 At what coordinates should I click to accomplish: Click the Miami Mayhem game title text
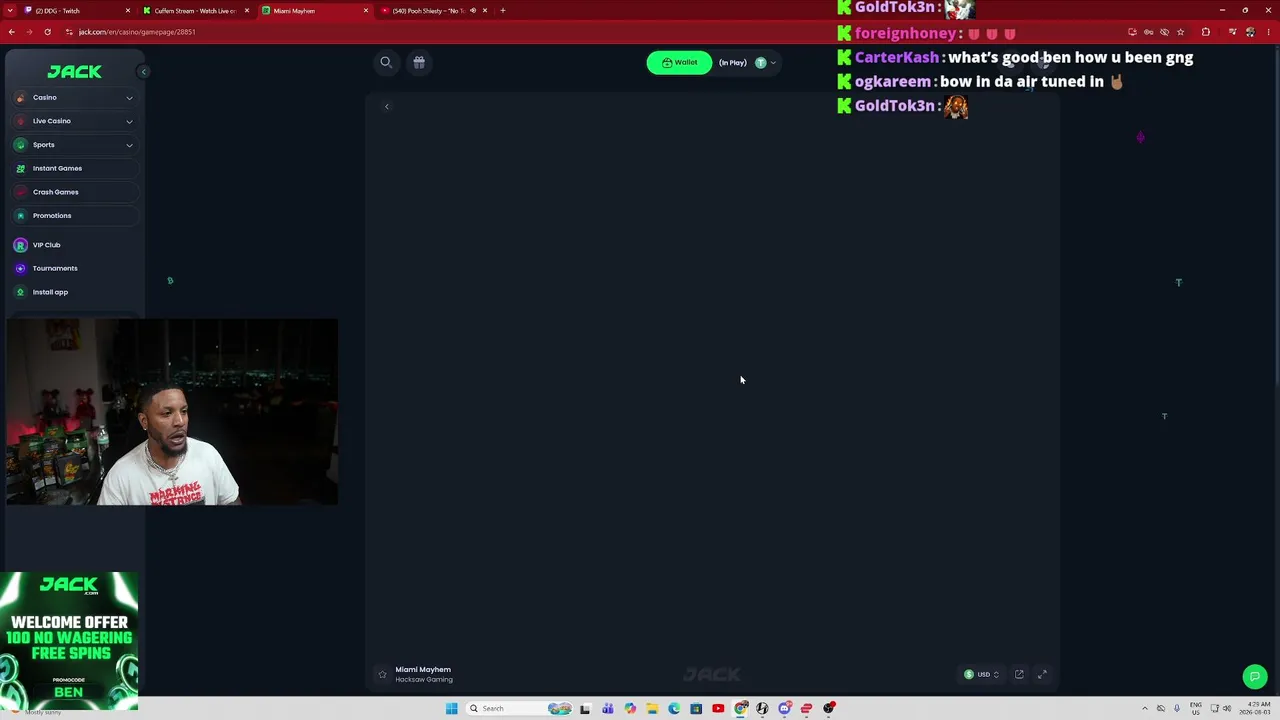(x=423, y=670)
